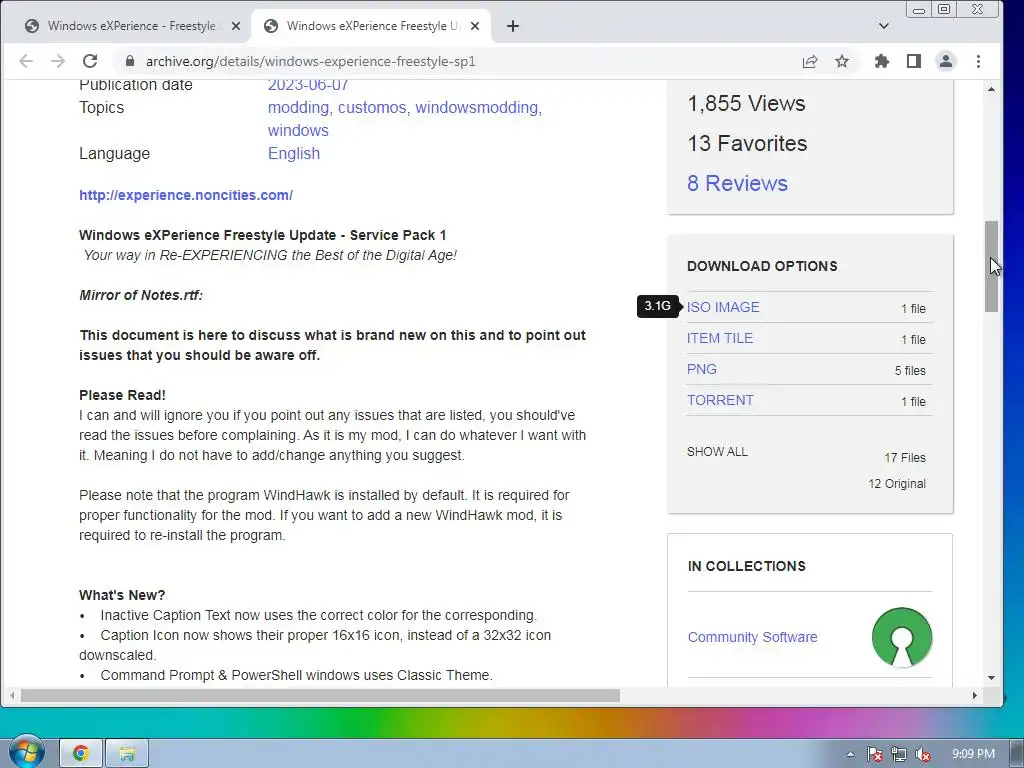
Task: Open the PNG download option
Action: [701, 370]
